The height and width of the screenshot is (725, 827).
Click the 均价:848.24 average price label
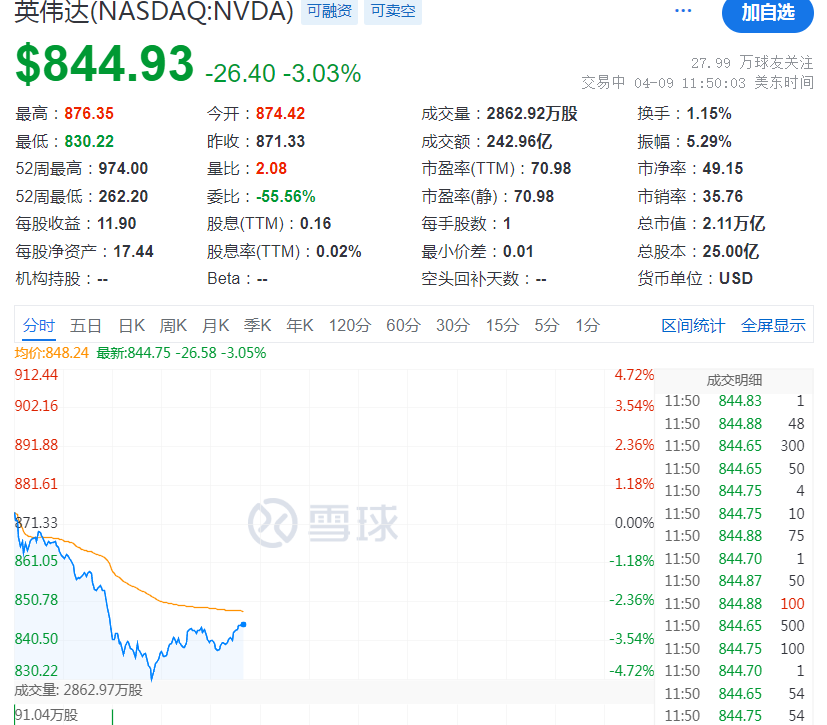coord(52,353)
